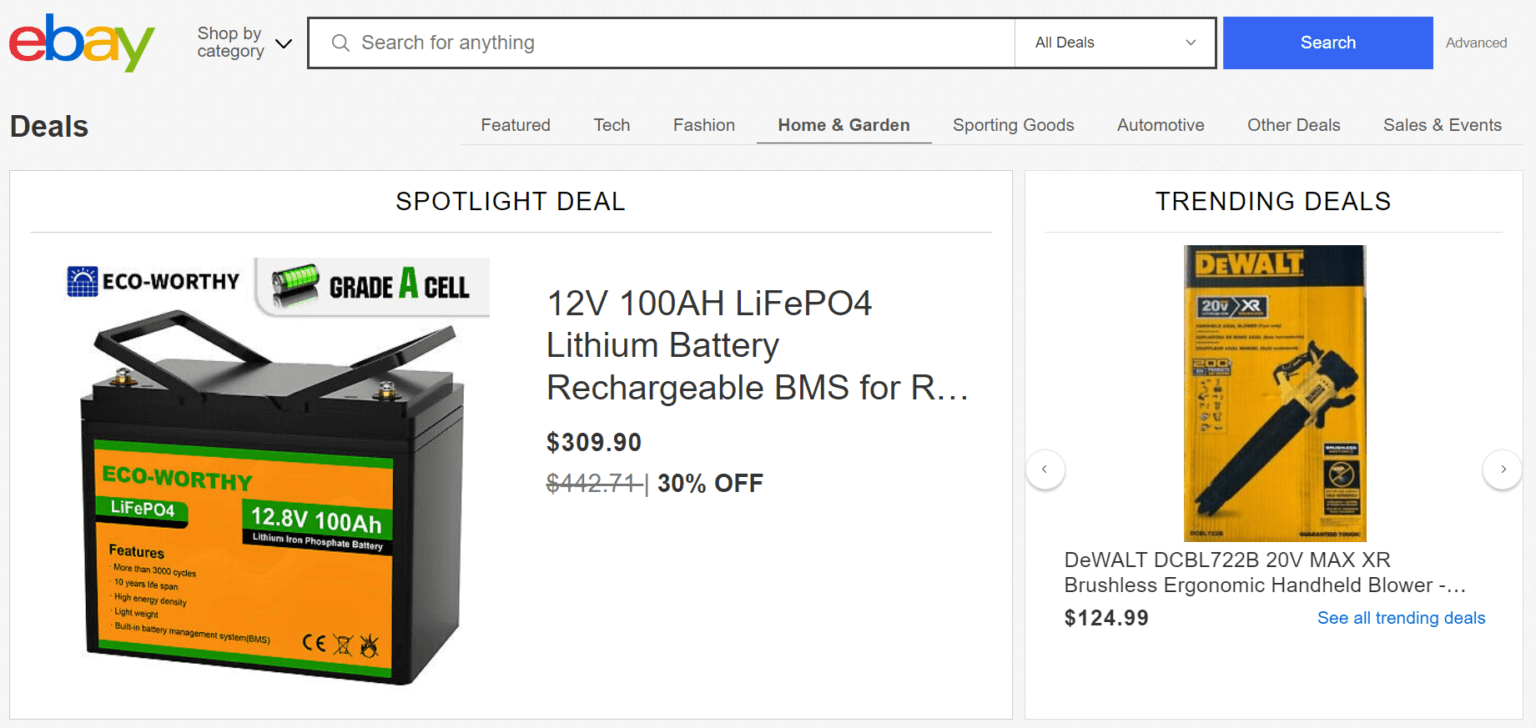Screen dimensions: 1536x728
Task: Click inside the Search for anything field
Action: [x=660, y=42]
